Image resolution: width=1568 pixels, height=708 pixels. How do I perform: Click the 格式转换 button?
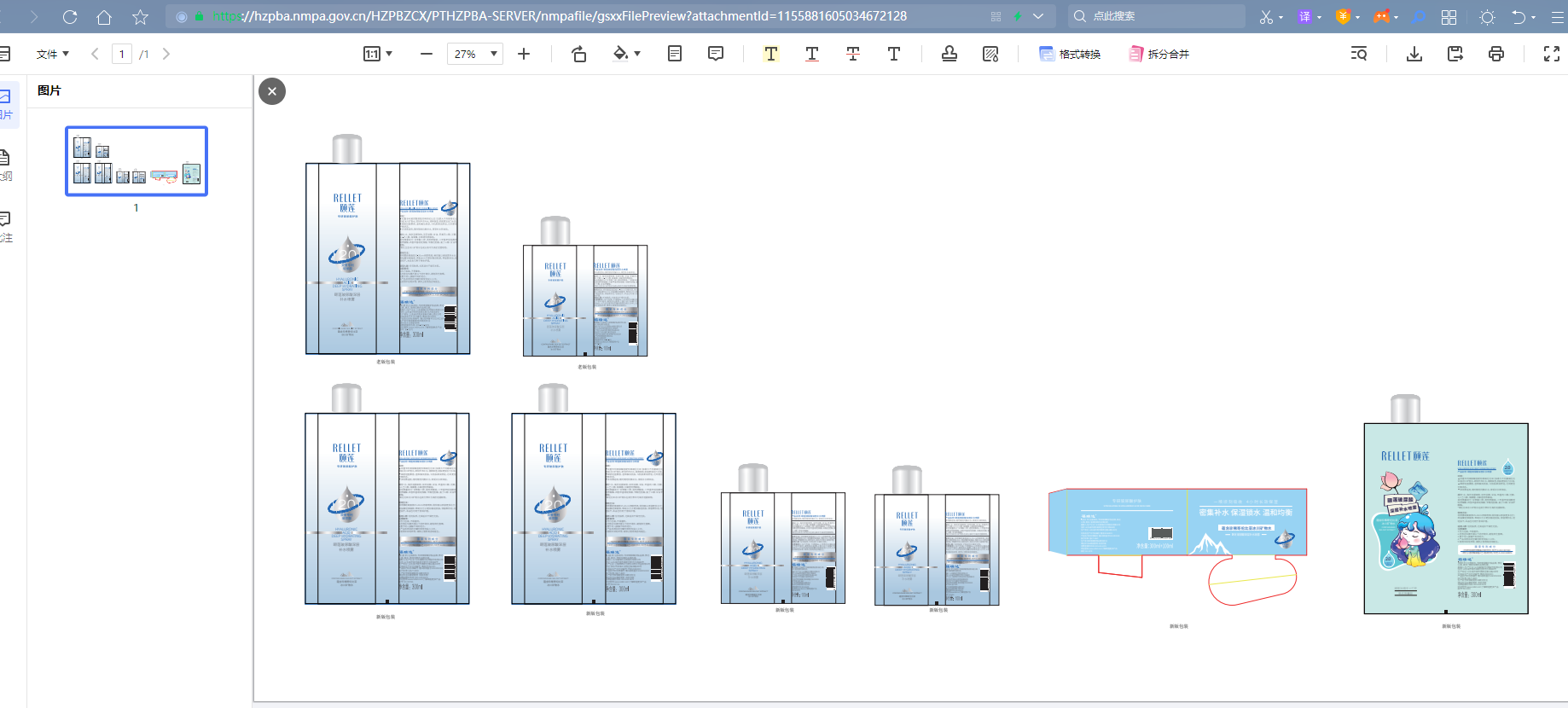1070,54
